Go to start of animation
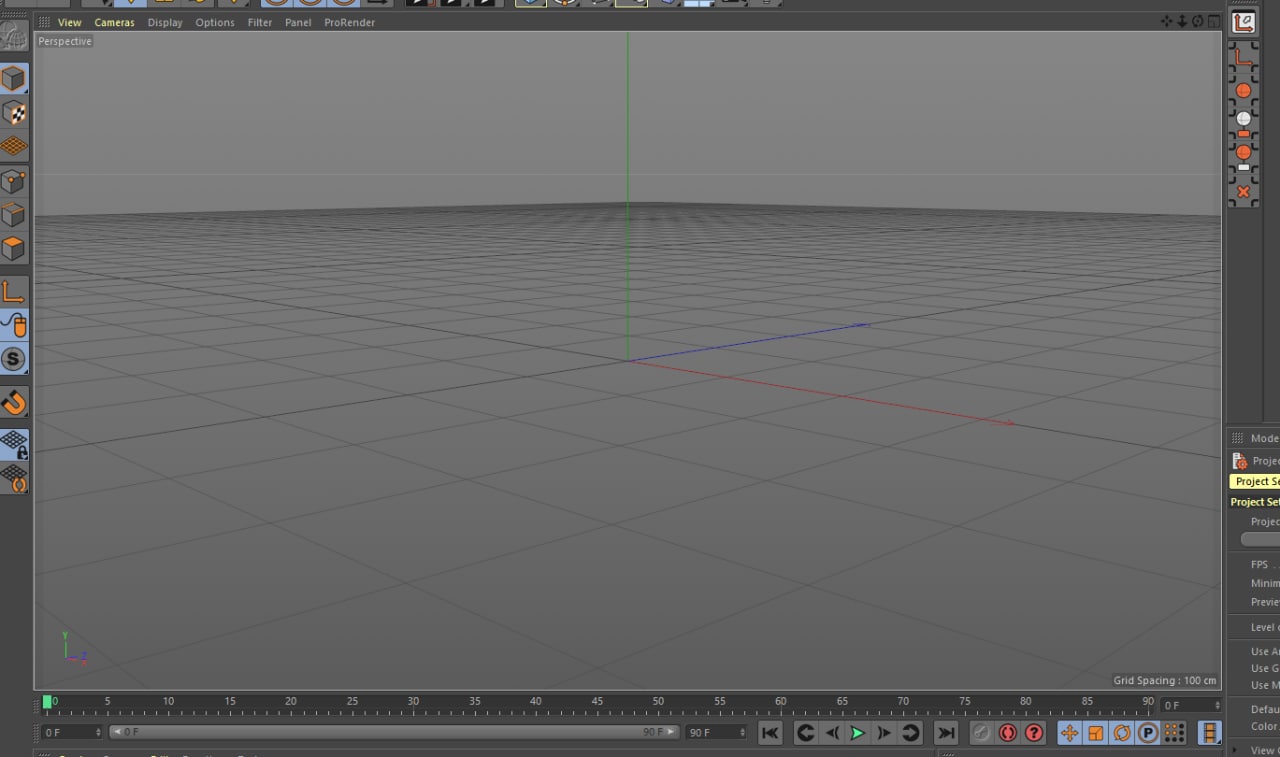Image resolution: width=1280 pixels, height=757 pixels. tap(770, 733)
